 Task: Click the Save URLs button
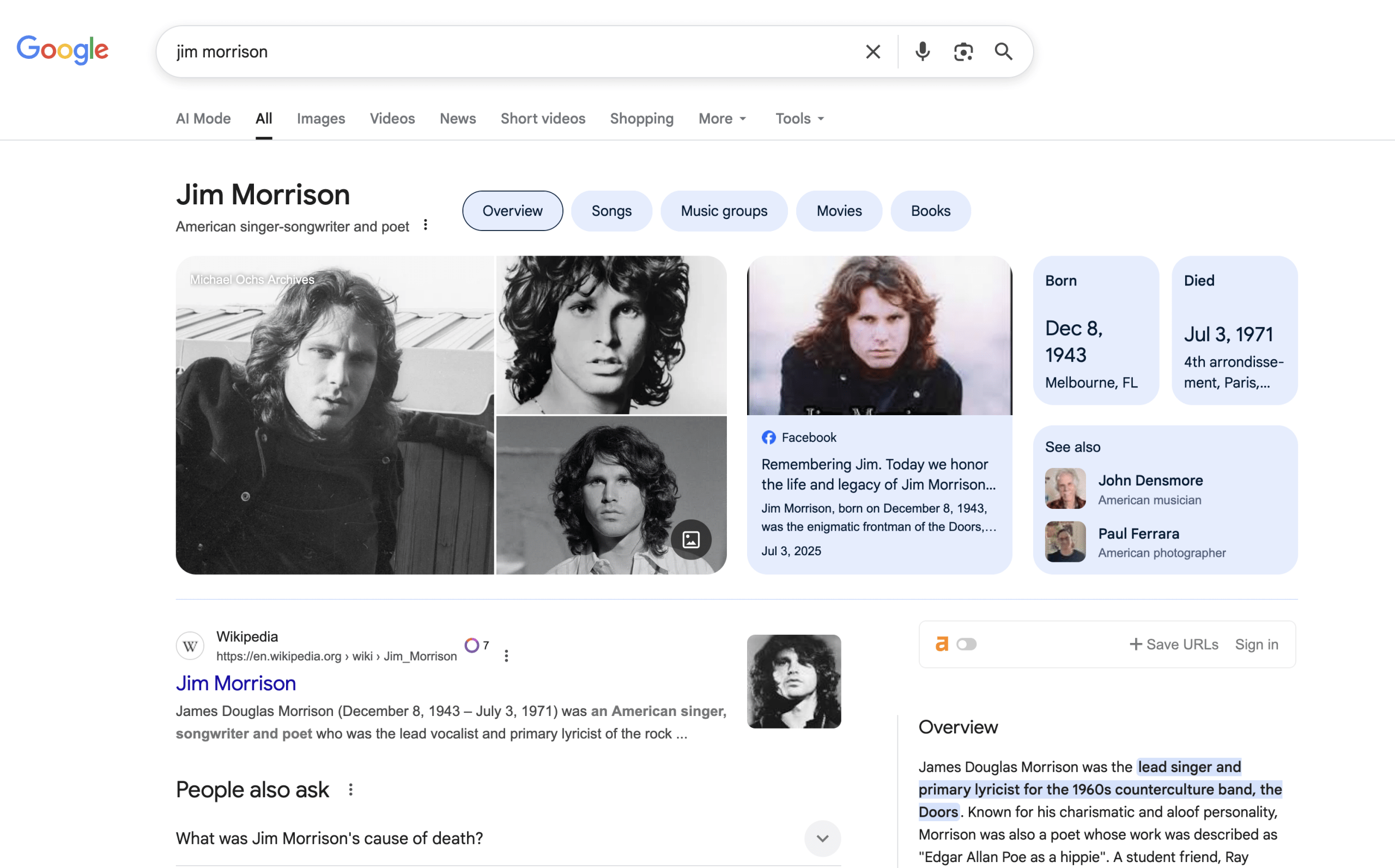[1173, 644]
